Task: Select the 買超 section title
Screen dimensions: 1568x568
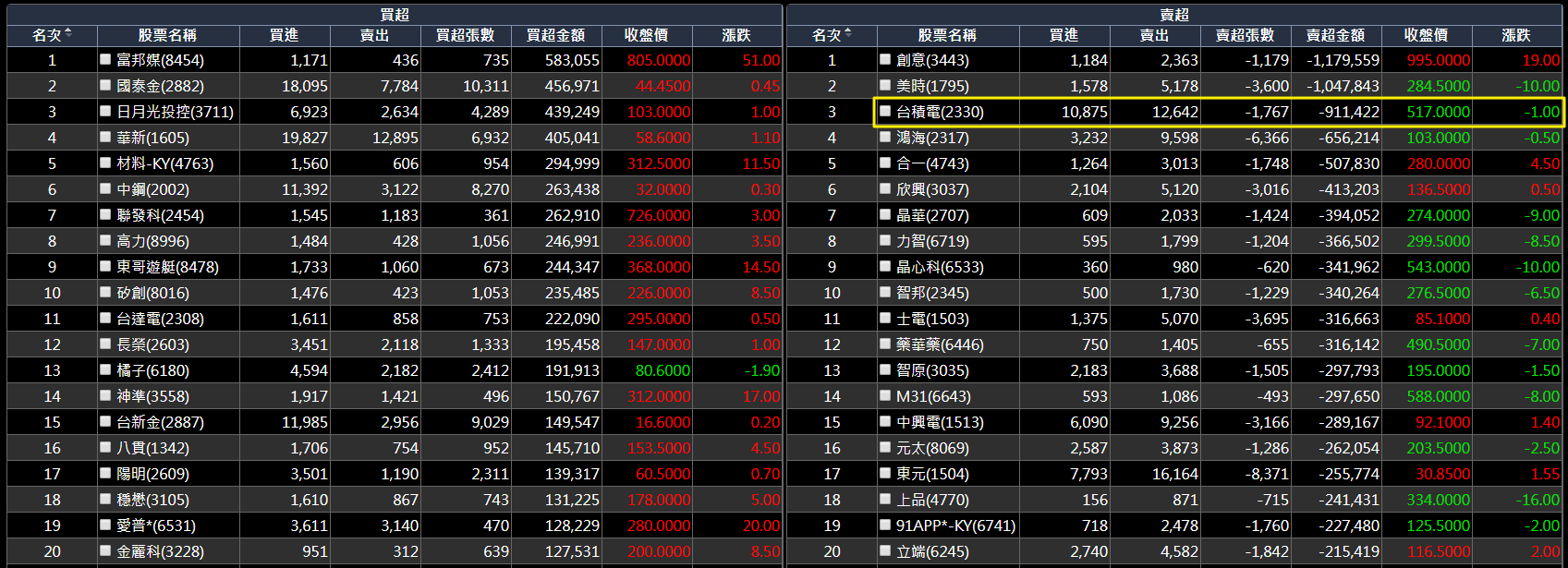Action: (x=395, y=15)
